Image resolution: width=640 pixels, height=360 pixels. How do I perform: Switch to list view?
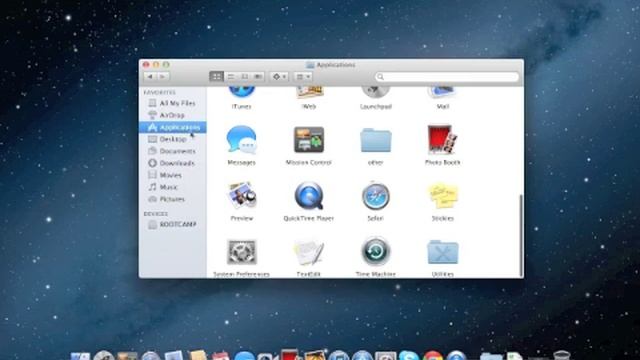pyautogui.click(x=231, y=76)
